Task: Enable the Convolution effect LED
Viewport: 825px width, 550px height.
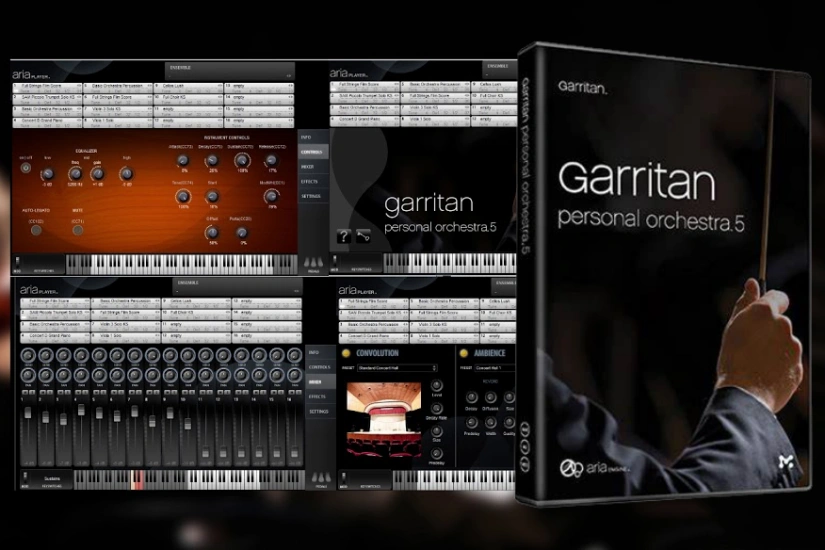Action: tap(346, 353)
